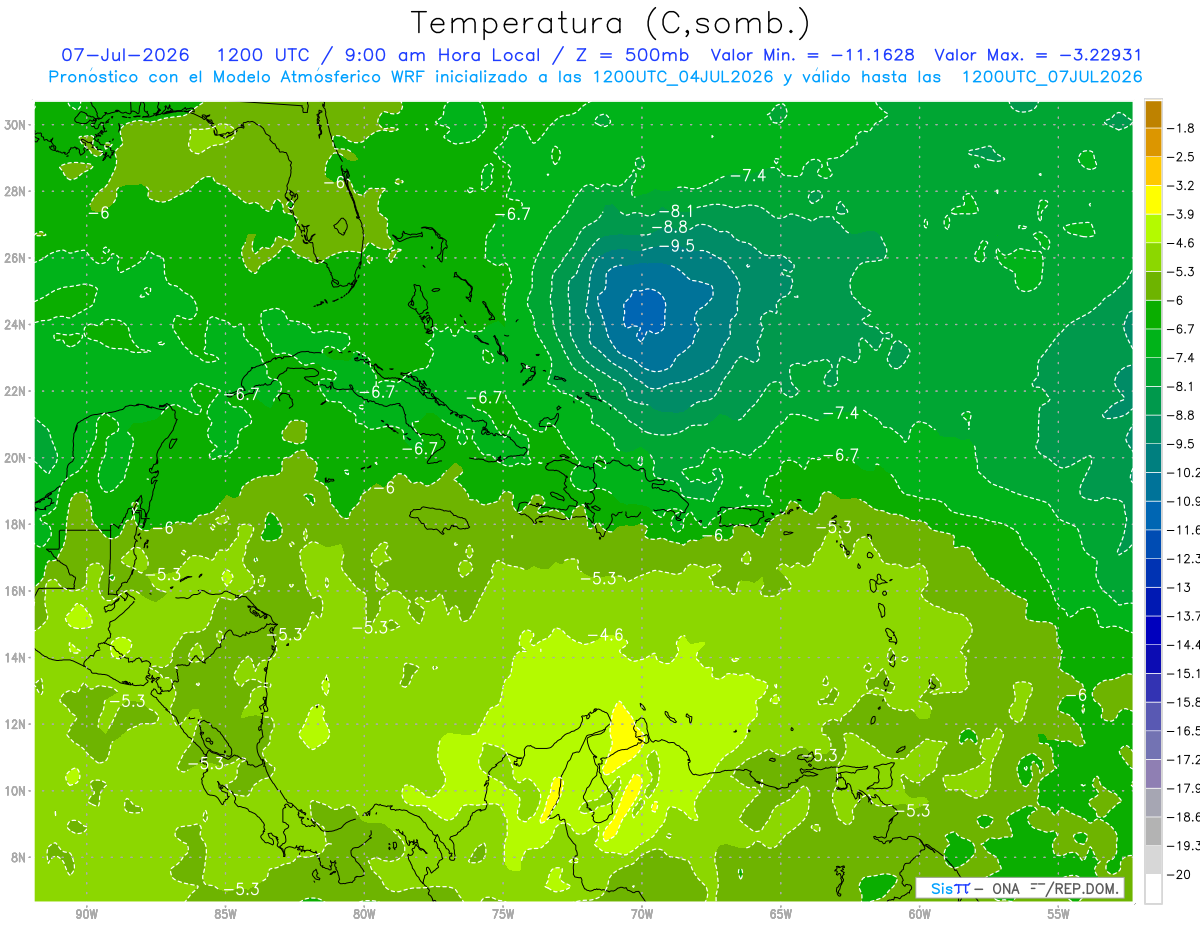Viewport: 1200px width, 927px height.
Task: Click "Valor Max. = -3.22931" in the header
Action: click(x=1038, y=55)
